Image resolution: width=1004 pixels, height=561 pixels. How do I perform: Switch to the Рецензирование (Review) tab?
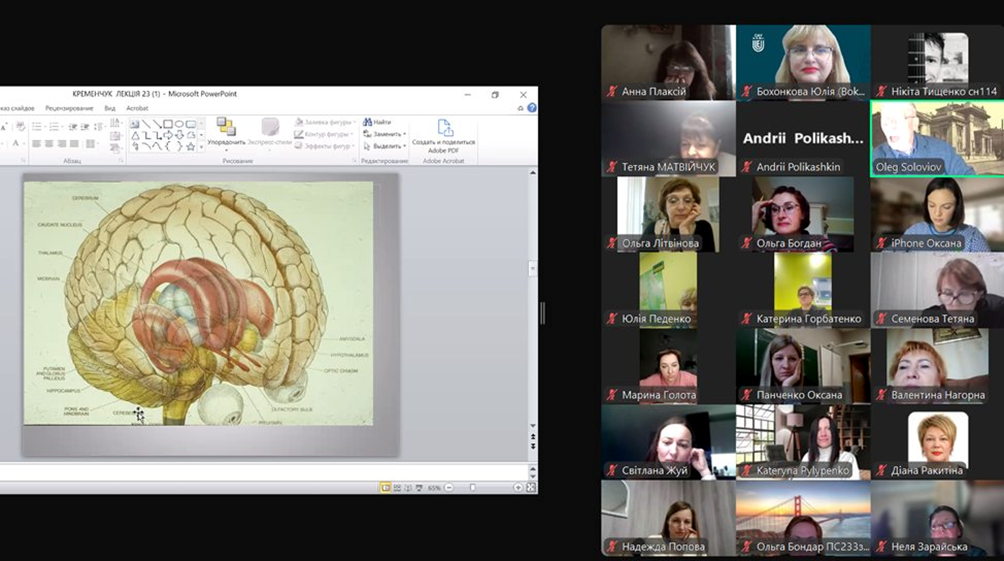point(69,108)
